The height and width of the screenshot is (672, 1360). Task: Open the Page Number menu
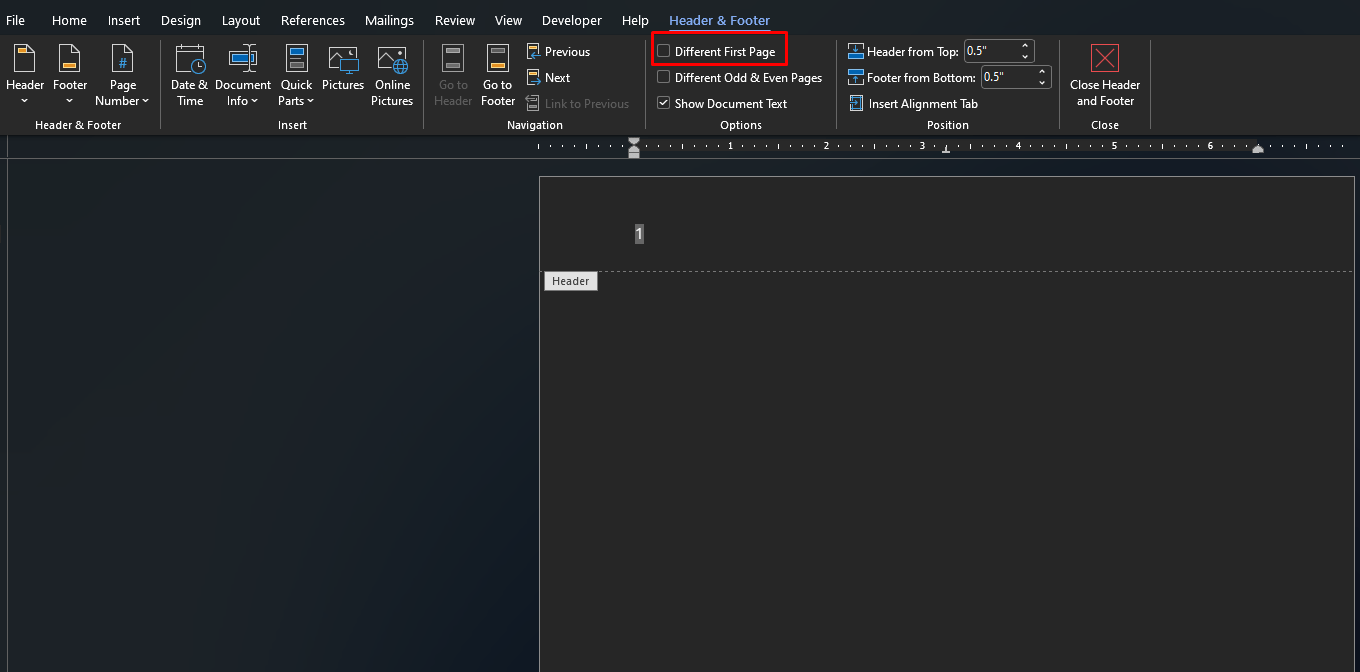(x=122, y=75)
